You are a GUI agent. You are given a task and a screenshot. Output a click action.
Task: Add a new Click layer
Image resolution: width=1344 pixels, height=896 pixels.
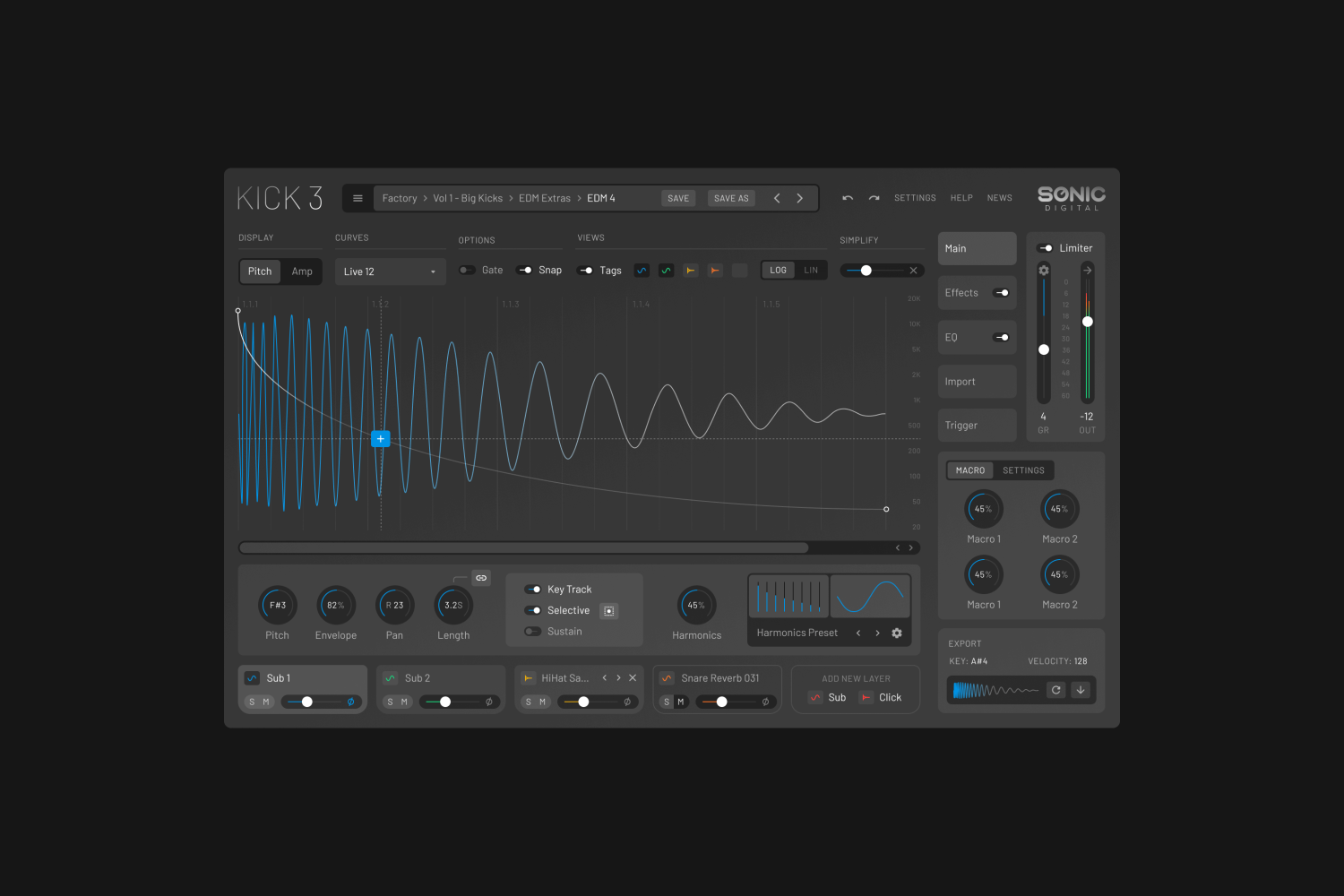(881, 697)
